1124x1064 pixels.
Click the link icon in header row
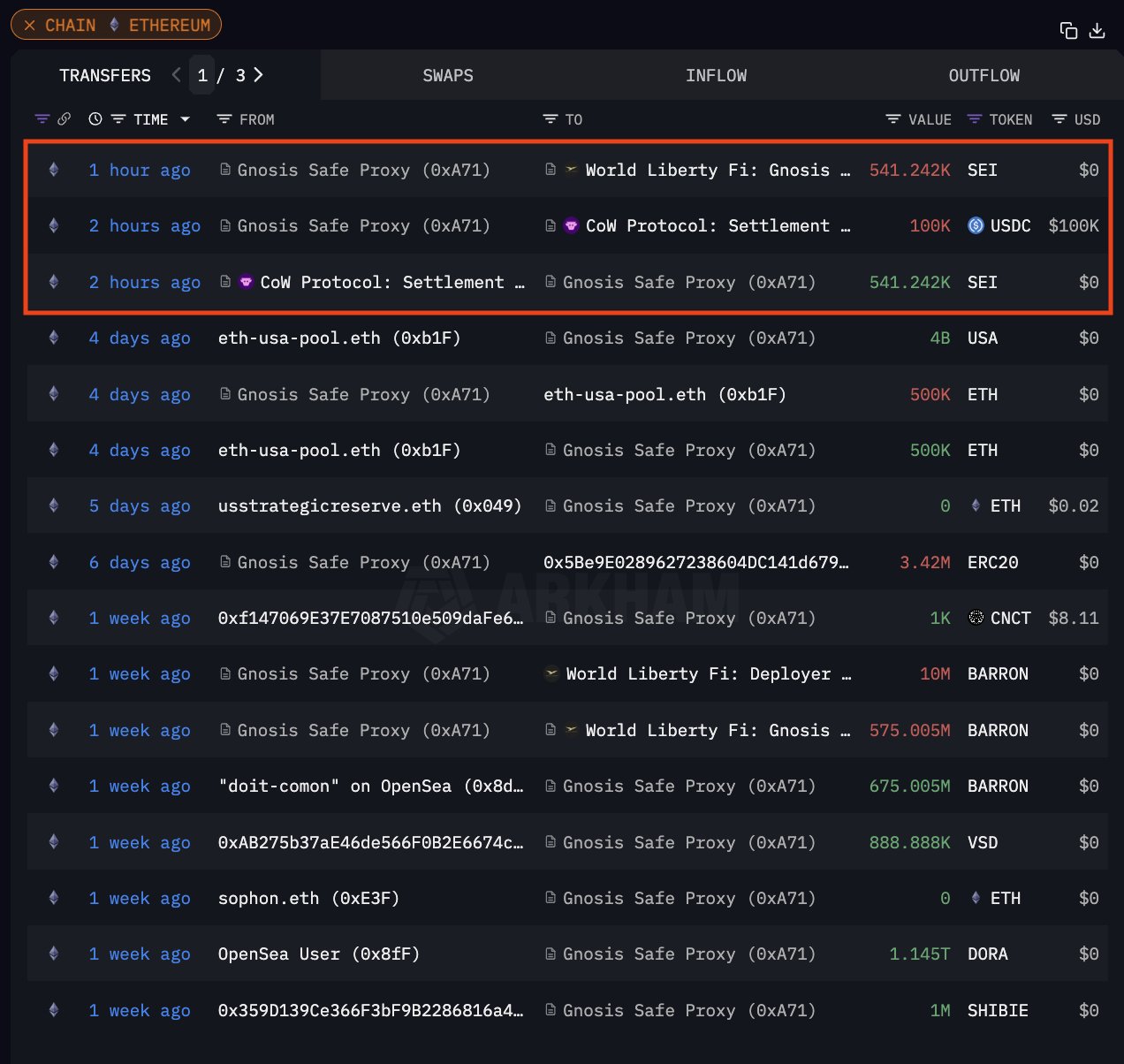coord(65,119)
